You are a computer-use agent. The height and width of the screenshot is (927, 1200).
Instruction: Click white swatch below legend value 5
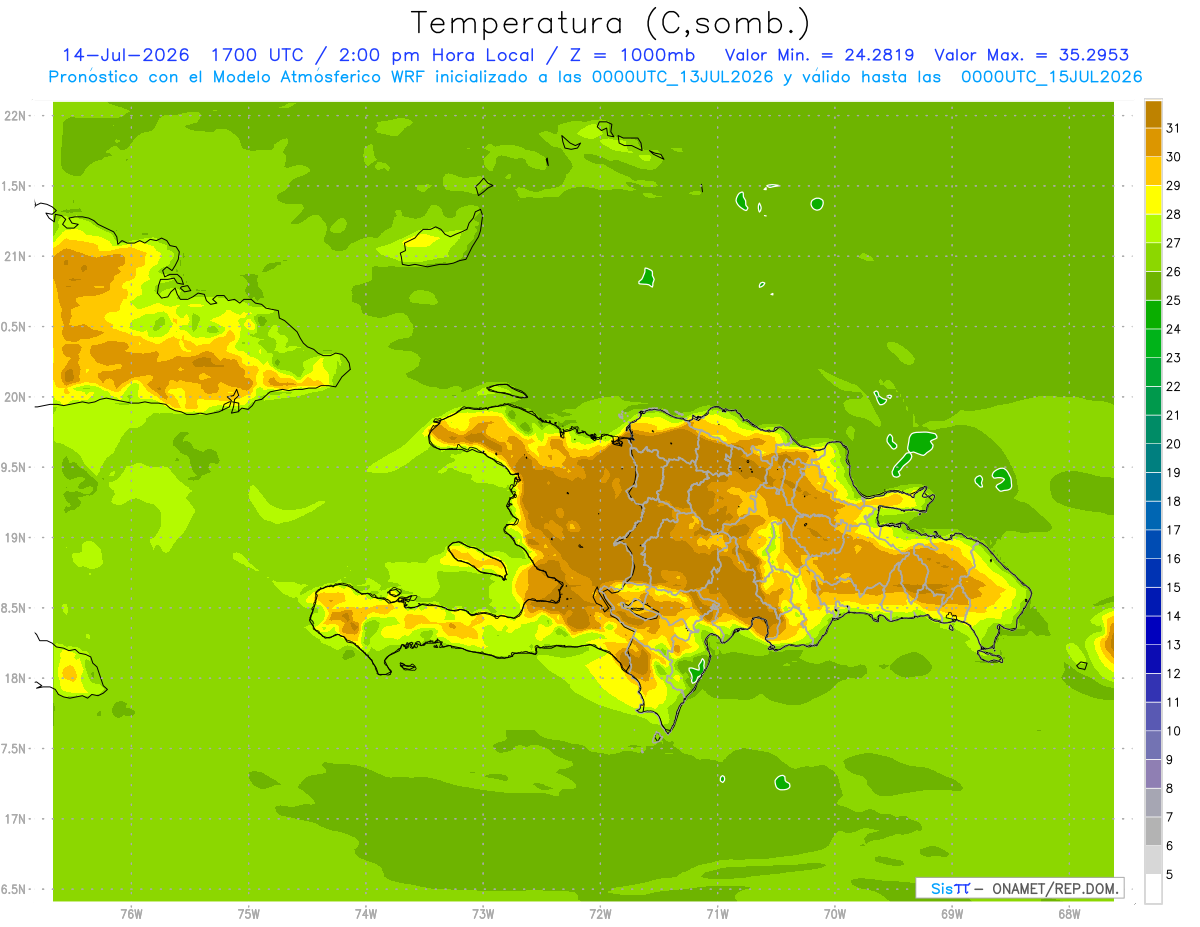click(x=1153, y=888)
